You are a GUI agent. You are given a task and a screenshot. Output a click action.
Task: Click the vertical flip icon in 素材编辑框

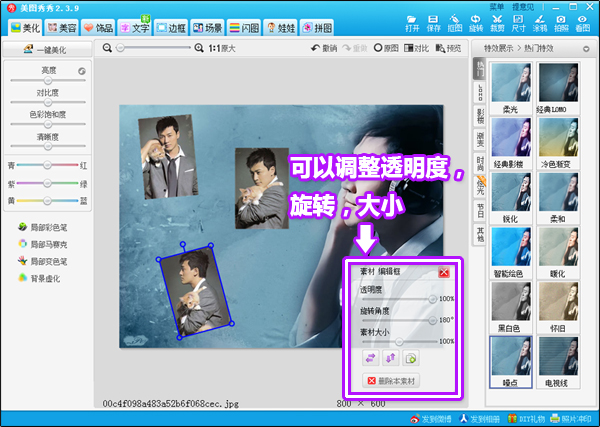click(x=391, y=358)
